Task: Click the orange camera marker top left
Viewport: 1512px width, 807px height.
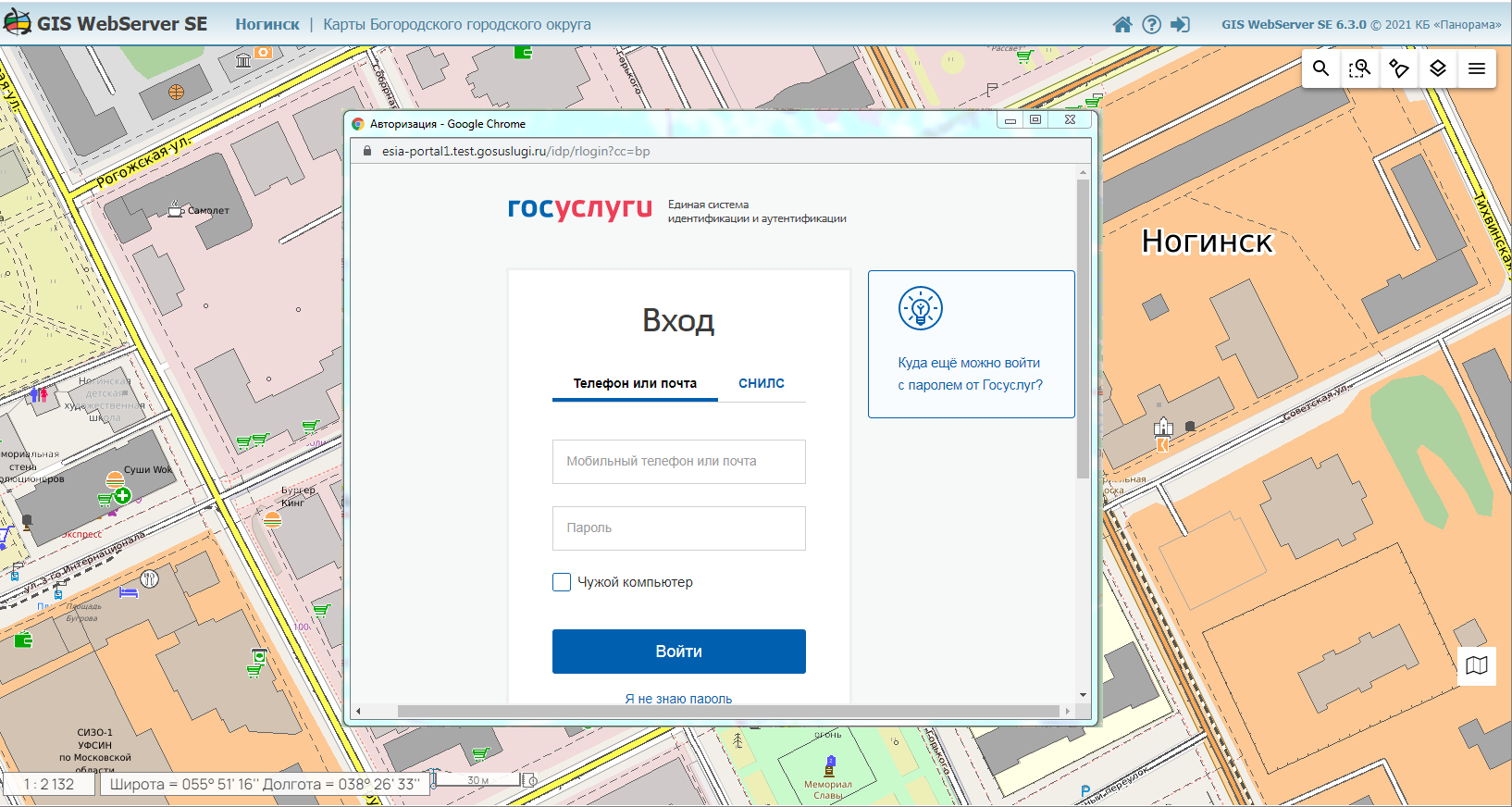Action: (264, 52)
